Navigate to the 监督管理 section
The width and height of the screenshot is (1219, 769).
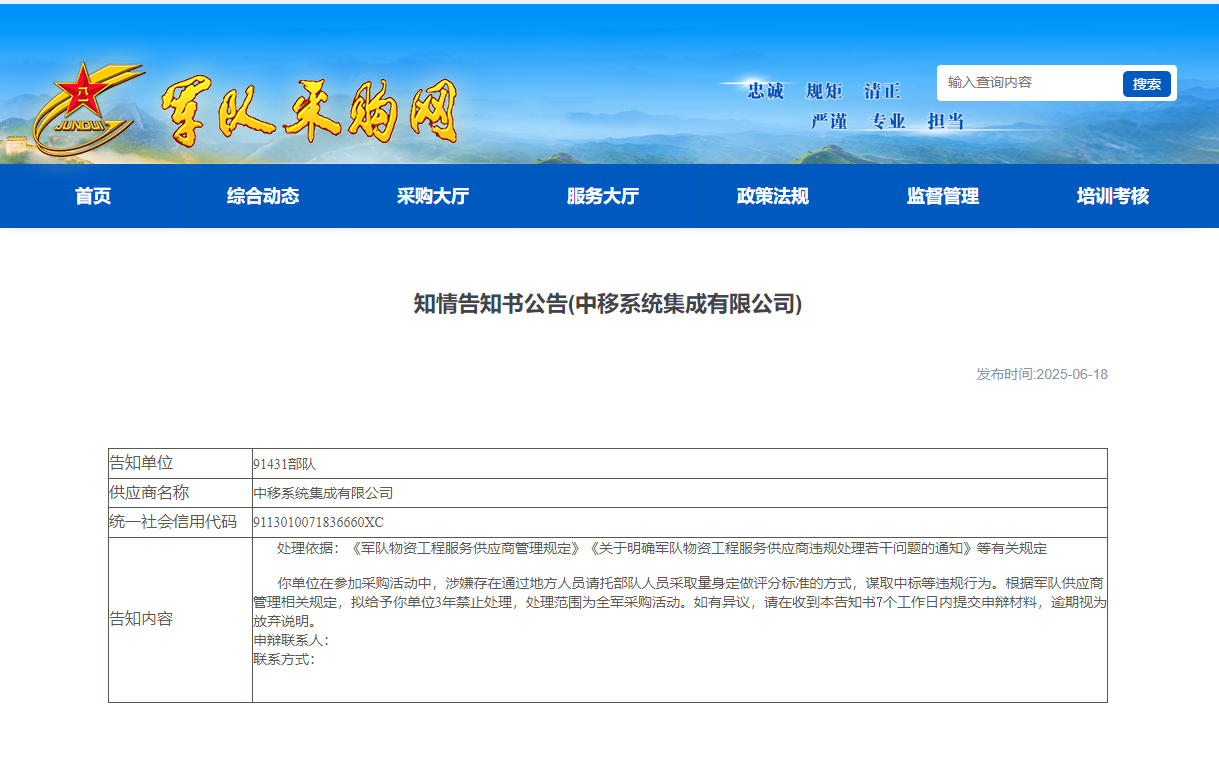(943, 196)
